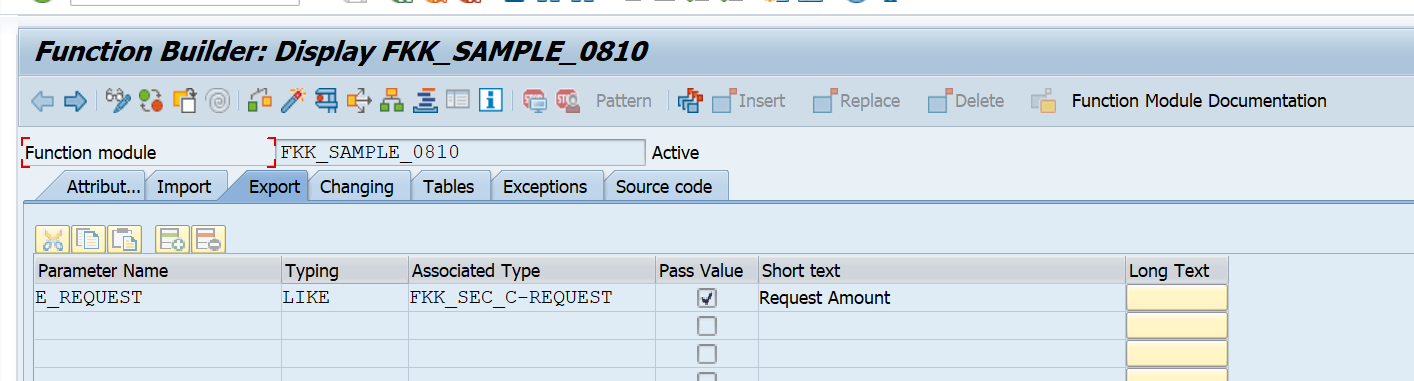Open the Tables tab
This screenshot has height=381, width=1414.
[x=448, y=187]
